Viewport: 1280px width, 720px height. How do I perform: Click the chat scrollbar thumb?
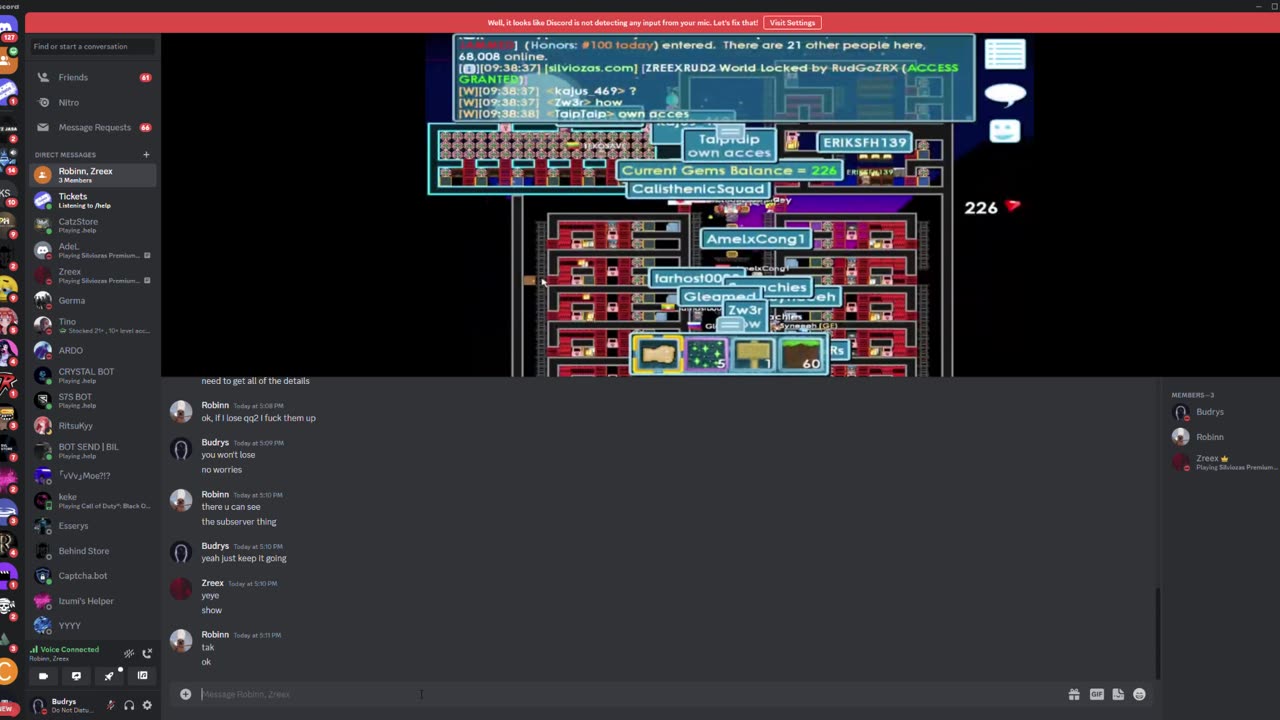coord(1157,632)
